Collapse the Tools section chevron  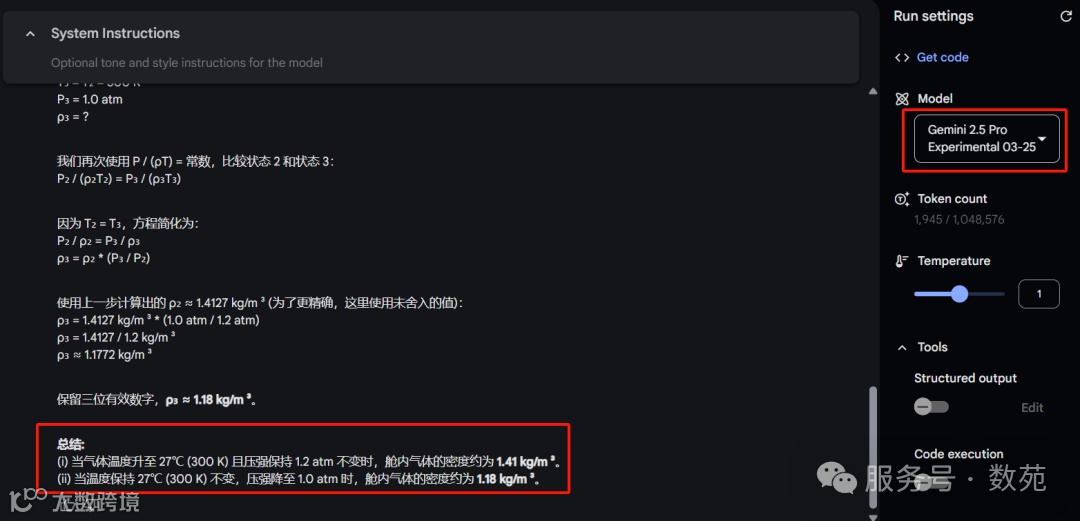click(902, 348)
